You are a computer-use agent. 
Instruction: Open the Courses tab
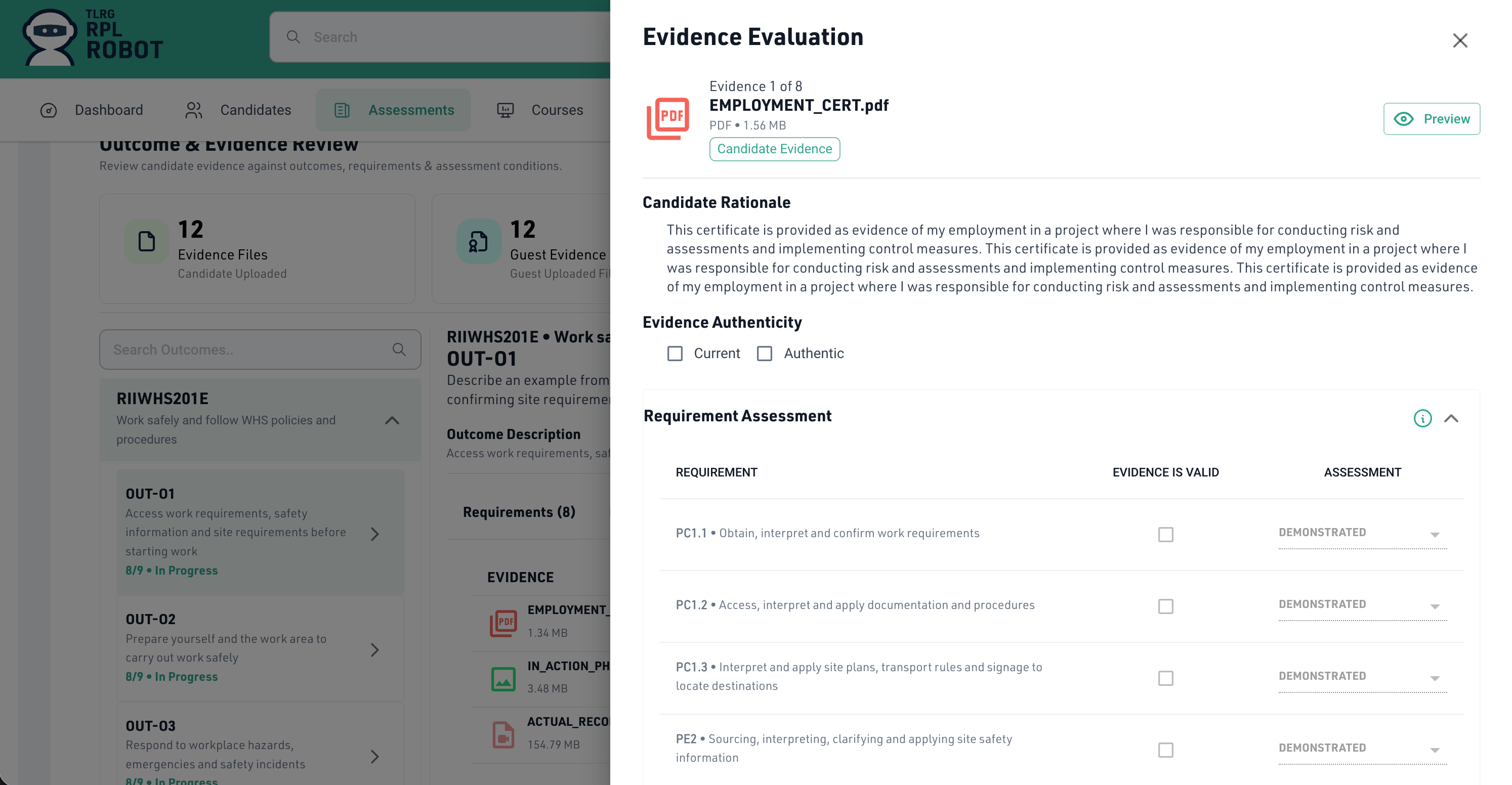(540, 110)
